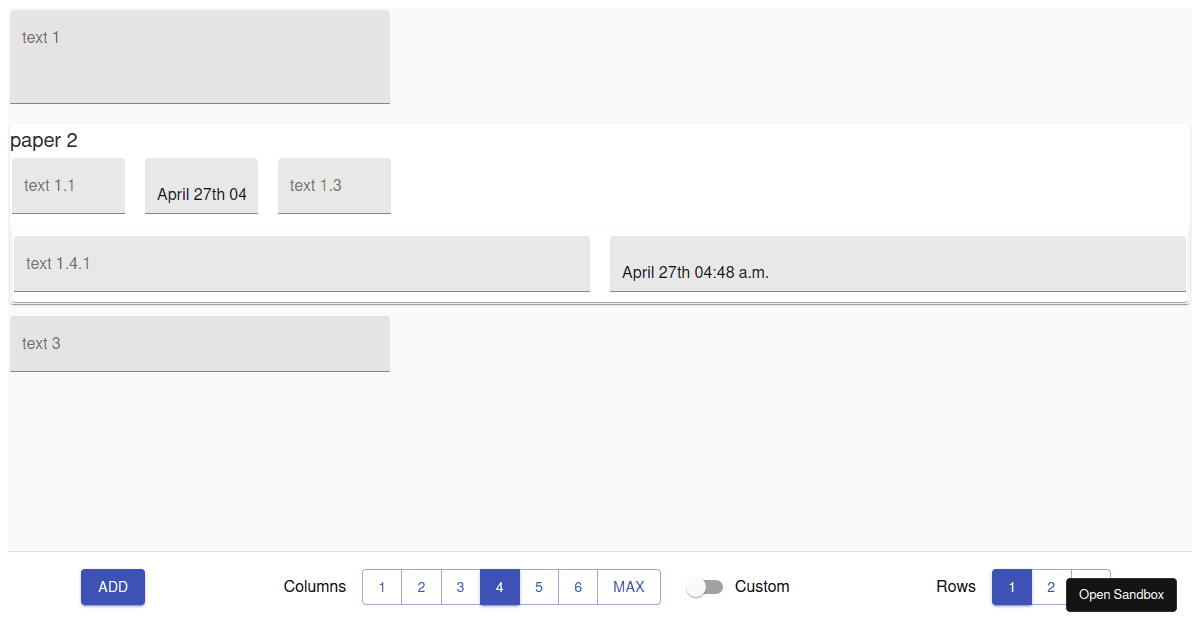
Task: Click the text 1.4.1 input
Action: coord(301,264)
